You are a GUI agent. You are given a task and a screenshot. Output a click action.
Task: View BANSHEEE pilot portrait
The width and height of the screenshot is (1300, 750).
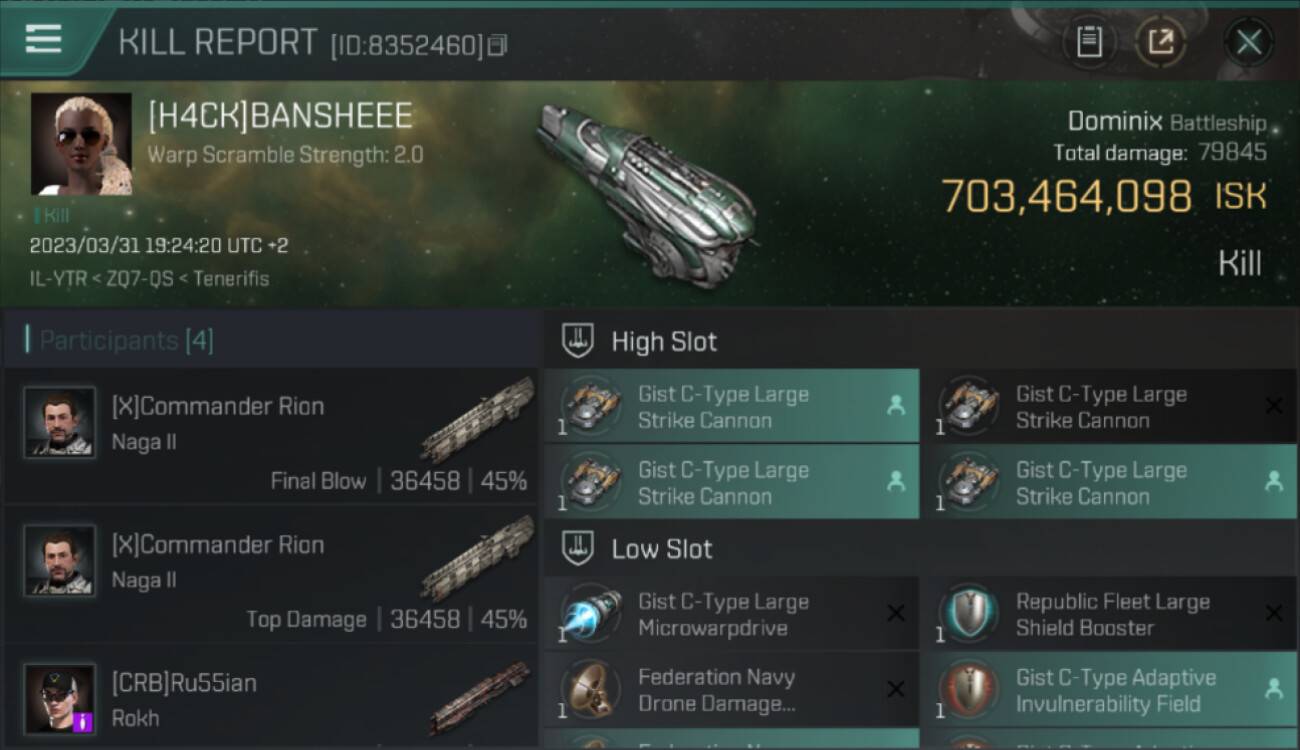[x=81, y=143]
